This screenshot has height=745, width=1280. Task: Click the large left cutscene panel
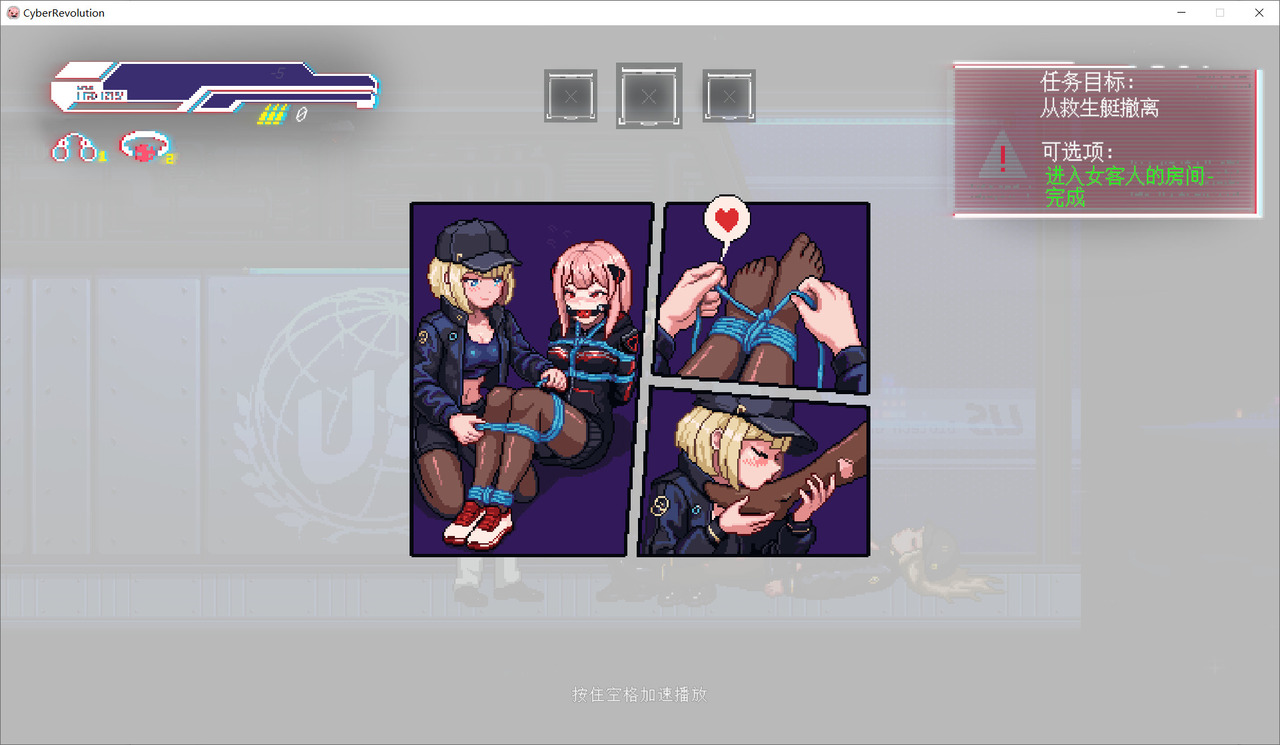[532, 379]
